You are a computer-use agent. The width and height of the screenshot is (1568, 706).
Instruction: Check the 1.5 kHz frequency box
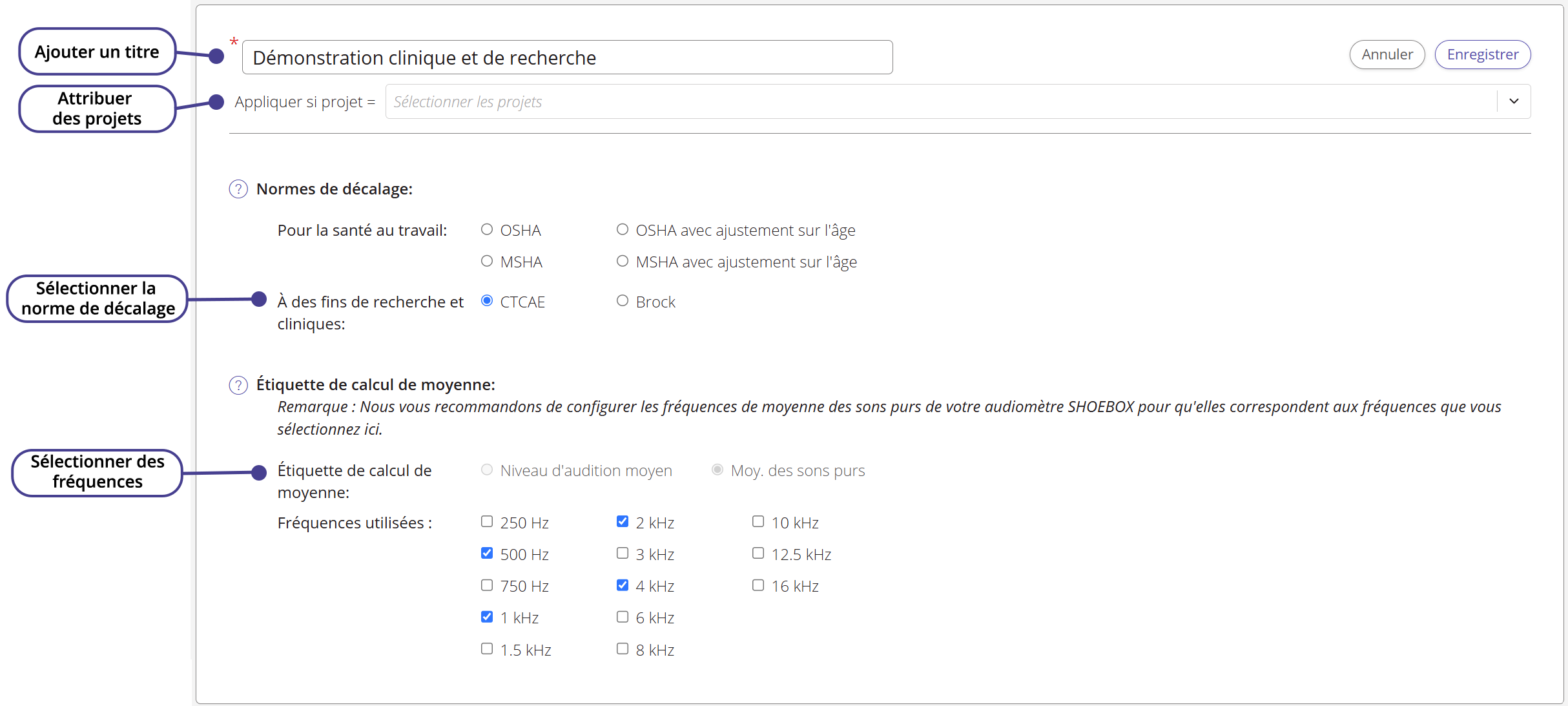tap(487, 649)
